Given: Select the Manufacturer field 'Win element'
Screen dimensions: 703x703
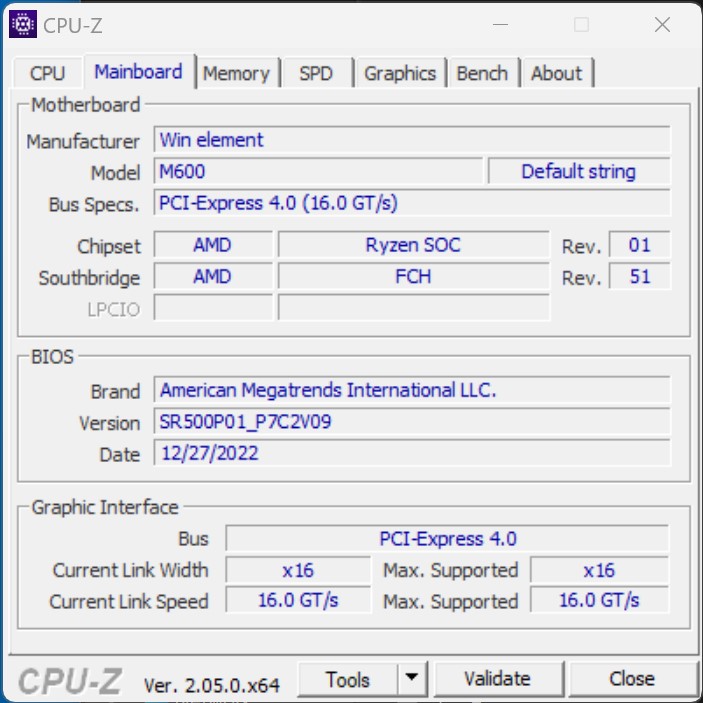Looking at the screenshot, I should tap(412, 139).
